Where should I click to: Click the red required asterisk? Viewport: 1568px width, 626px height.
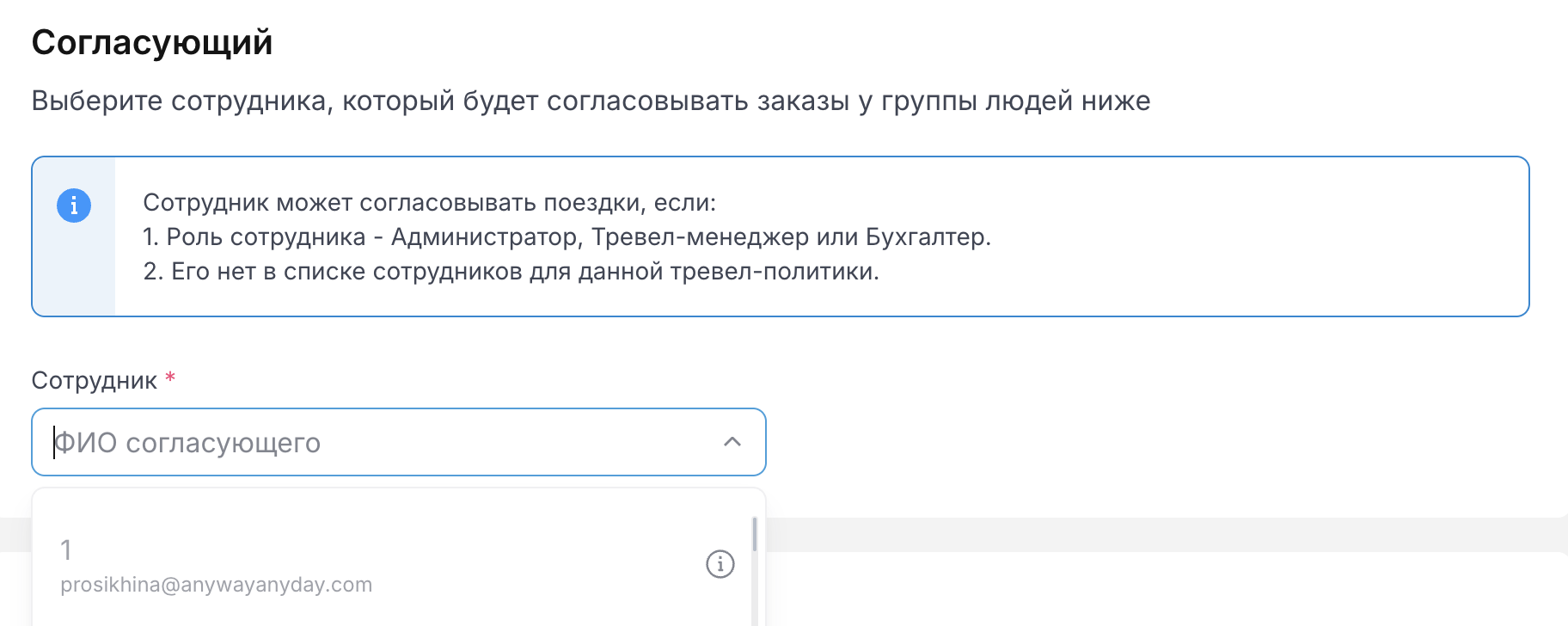coord(170,377)
